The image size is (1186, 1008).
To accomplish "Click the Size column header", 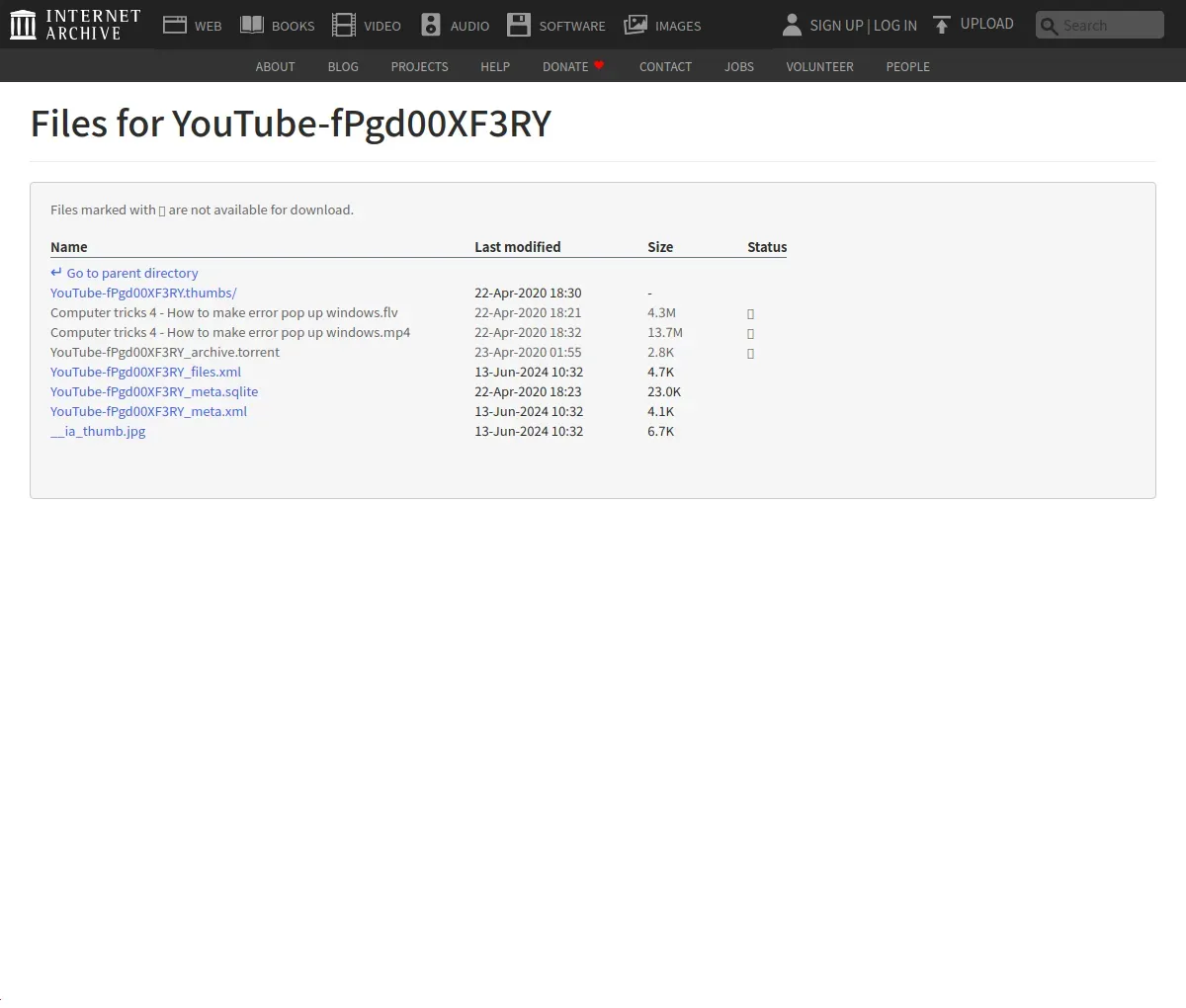I will [x=660, y=247].
